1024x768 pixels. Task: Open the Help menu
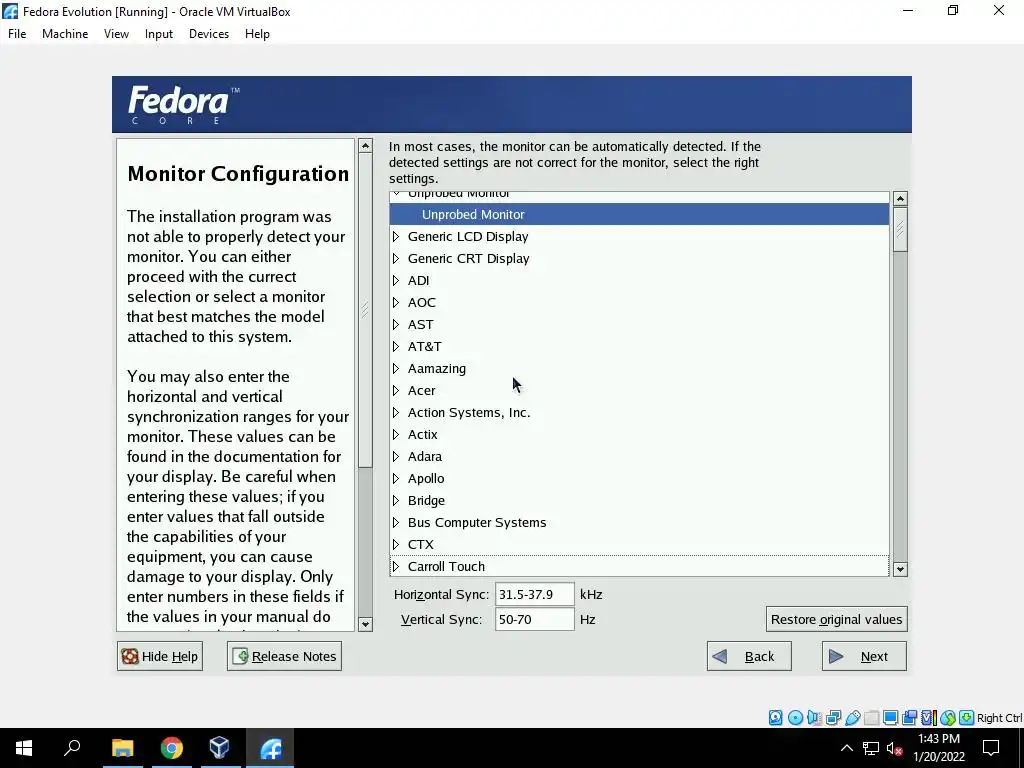[257, 34]
